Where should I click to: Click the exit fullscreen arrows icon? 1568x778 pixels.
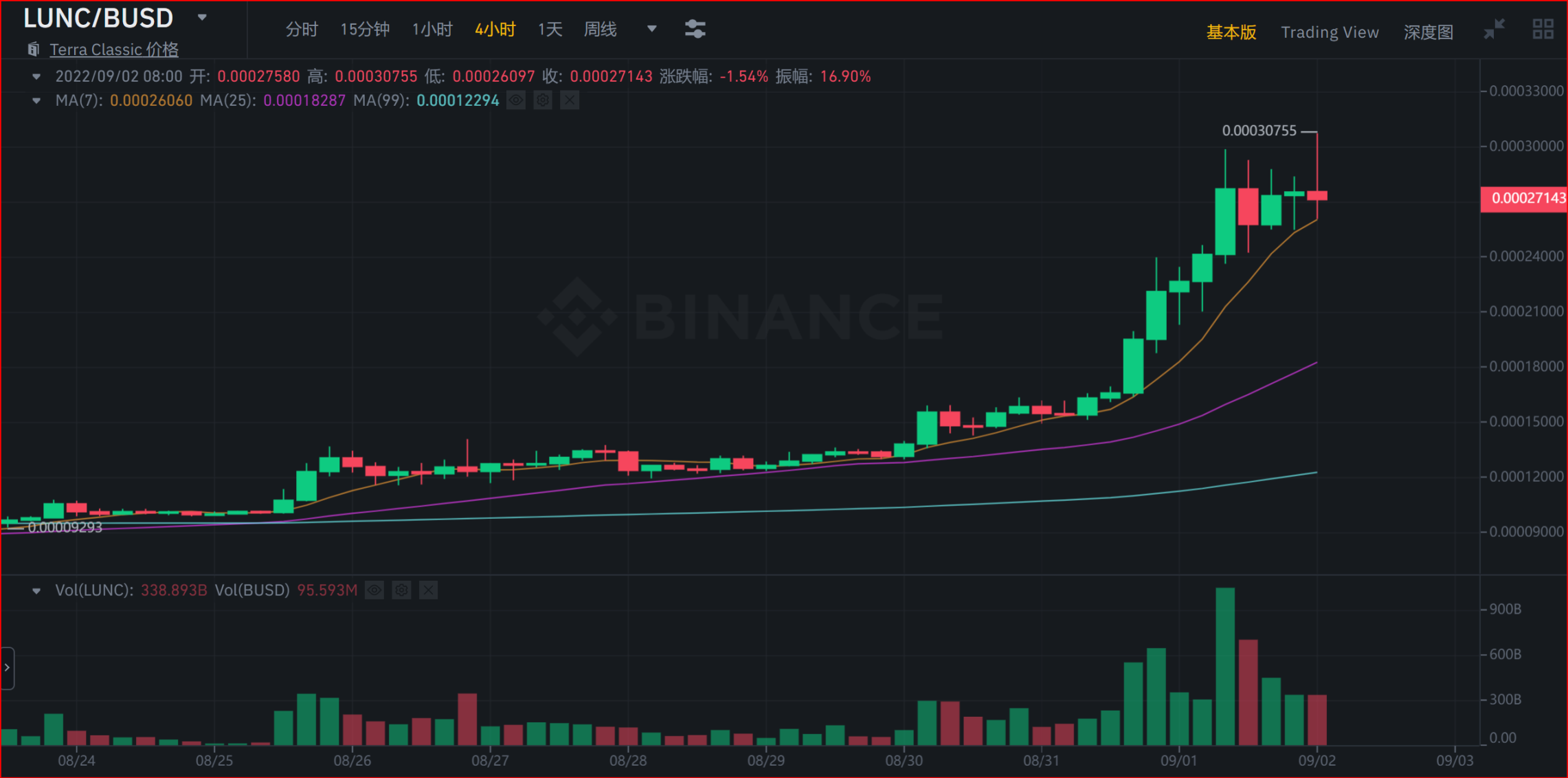click(1494, 29)
